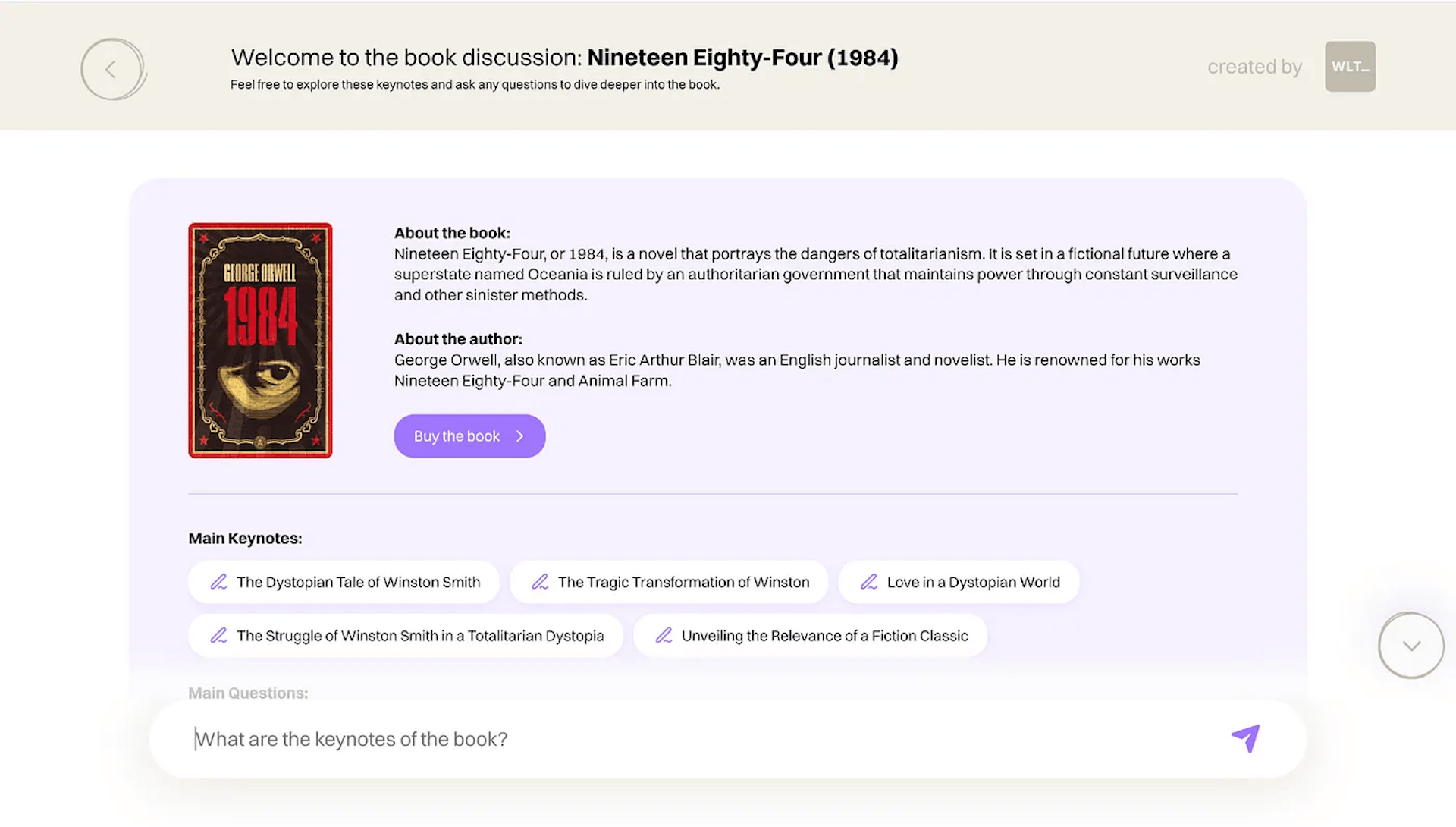The height and width of the screenshot is (827, 1456).
Task: Expand the chat using the down chevron
Action: pos(1410,646)
